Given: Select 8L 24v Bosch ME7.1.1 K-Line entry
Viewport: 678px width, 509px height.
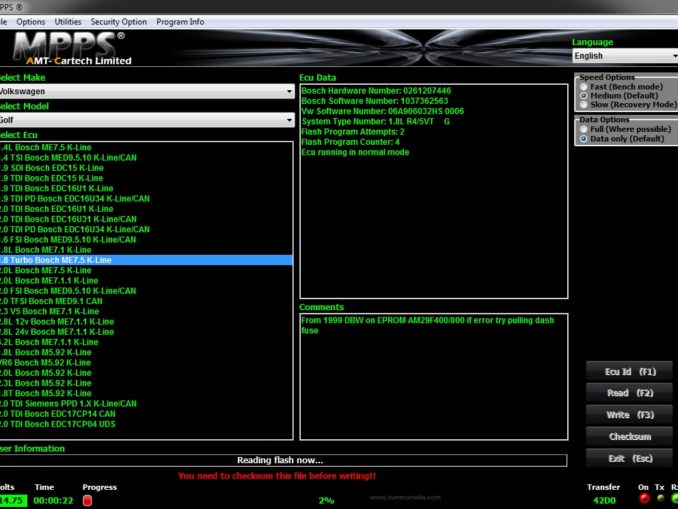Looking at the screenshot, I should click(x=146, y=332).
